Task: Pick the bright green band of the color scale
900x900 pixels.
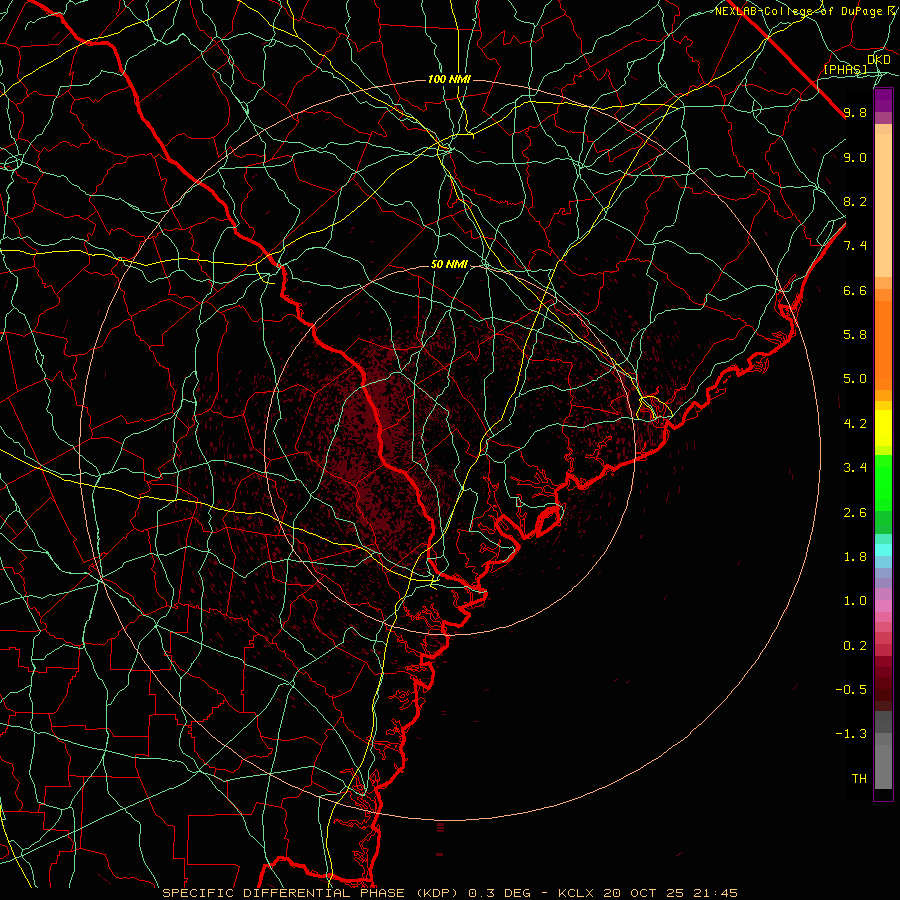Action: pos(883,482)
